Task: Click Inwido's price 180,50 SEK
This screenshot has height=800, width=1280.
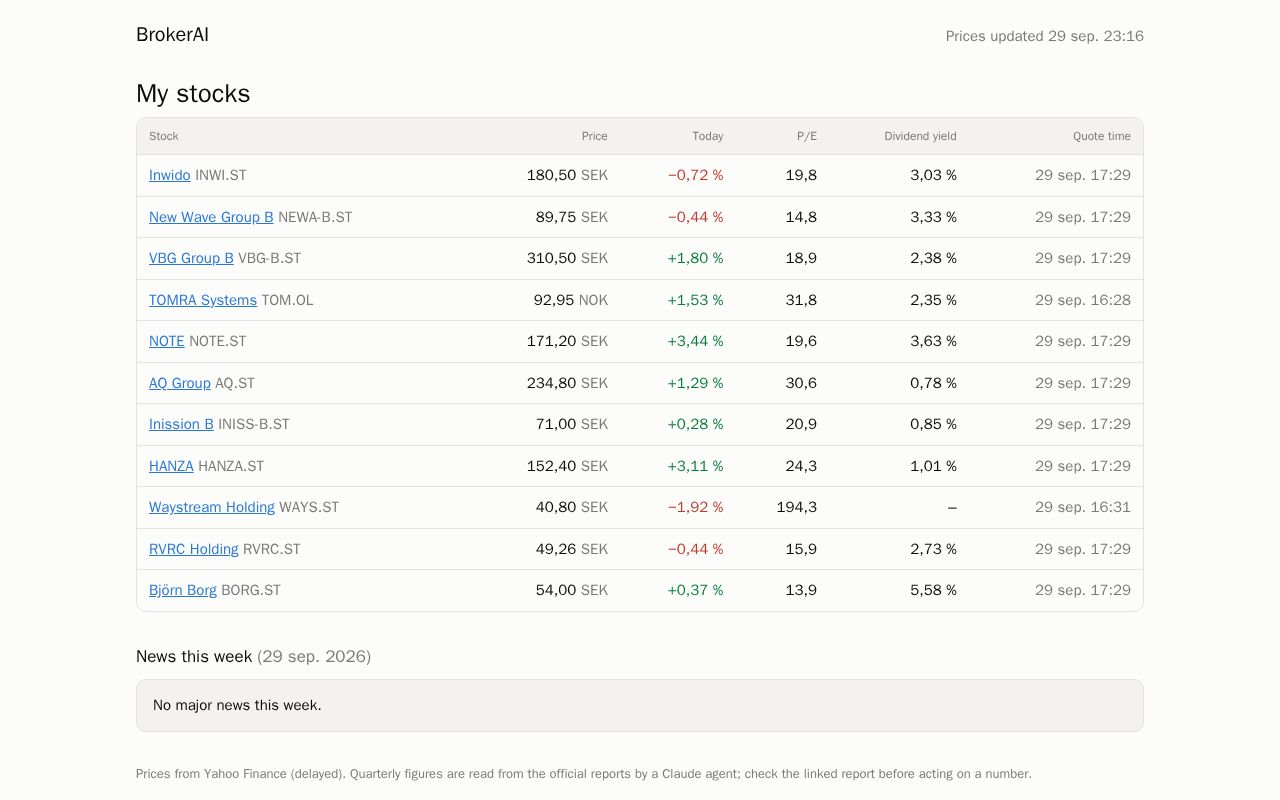Action: click(567, 175)
